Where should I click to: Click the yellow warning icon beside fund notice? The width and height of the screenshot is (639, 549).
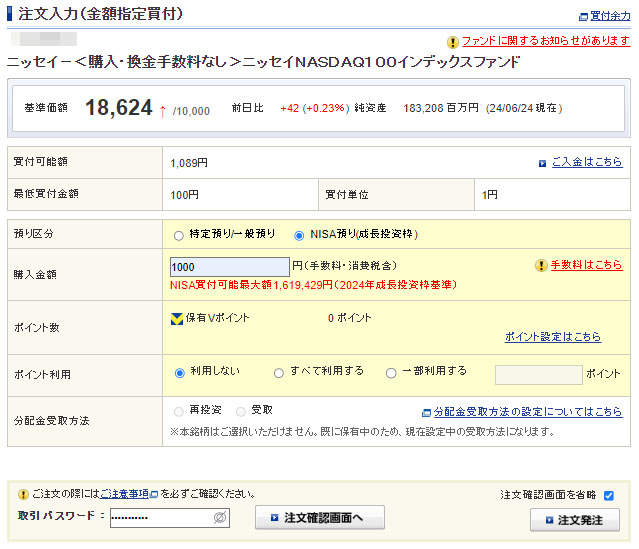[x=453, y=42]
